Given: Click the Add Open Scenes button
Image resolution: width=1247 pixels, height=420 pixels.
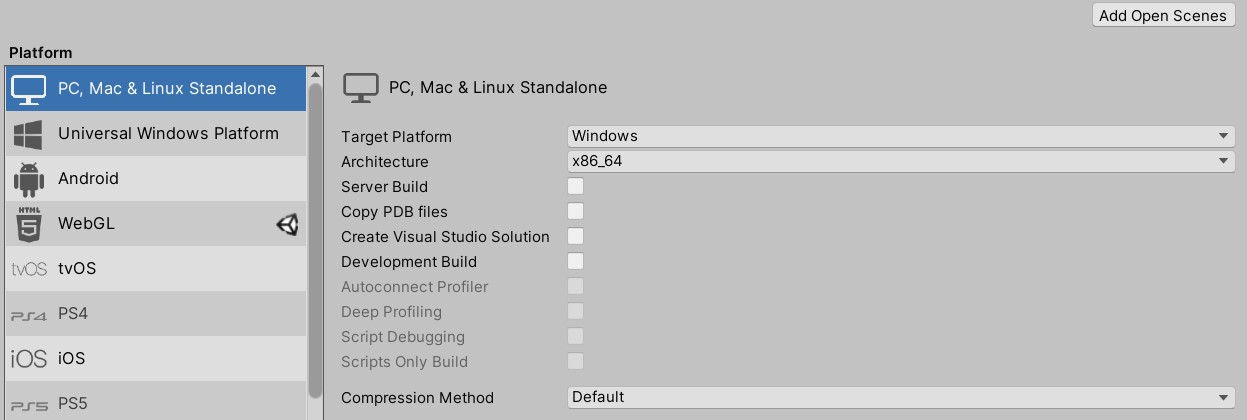Looking at the screenshot, I should (x=1162, y=15).
